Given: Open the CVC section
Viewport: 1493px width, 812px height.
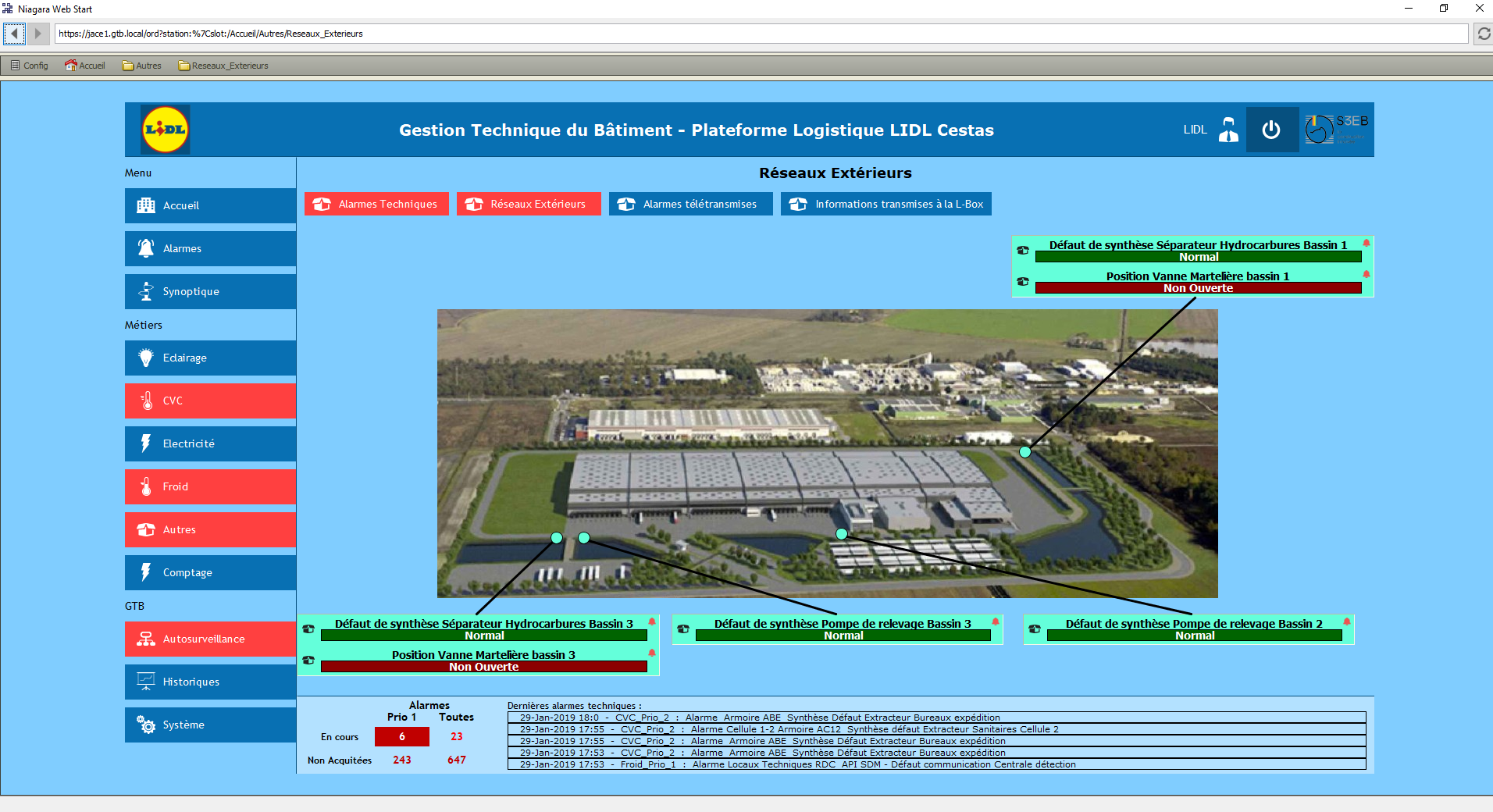Looking at the screenshot, I should pos(210,401).
